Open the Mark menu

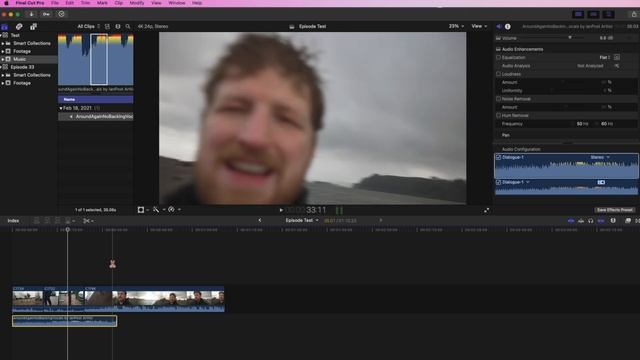click(x=102, y=3)
